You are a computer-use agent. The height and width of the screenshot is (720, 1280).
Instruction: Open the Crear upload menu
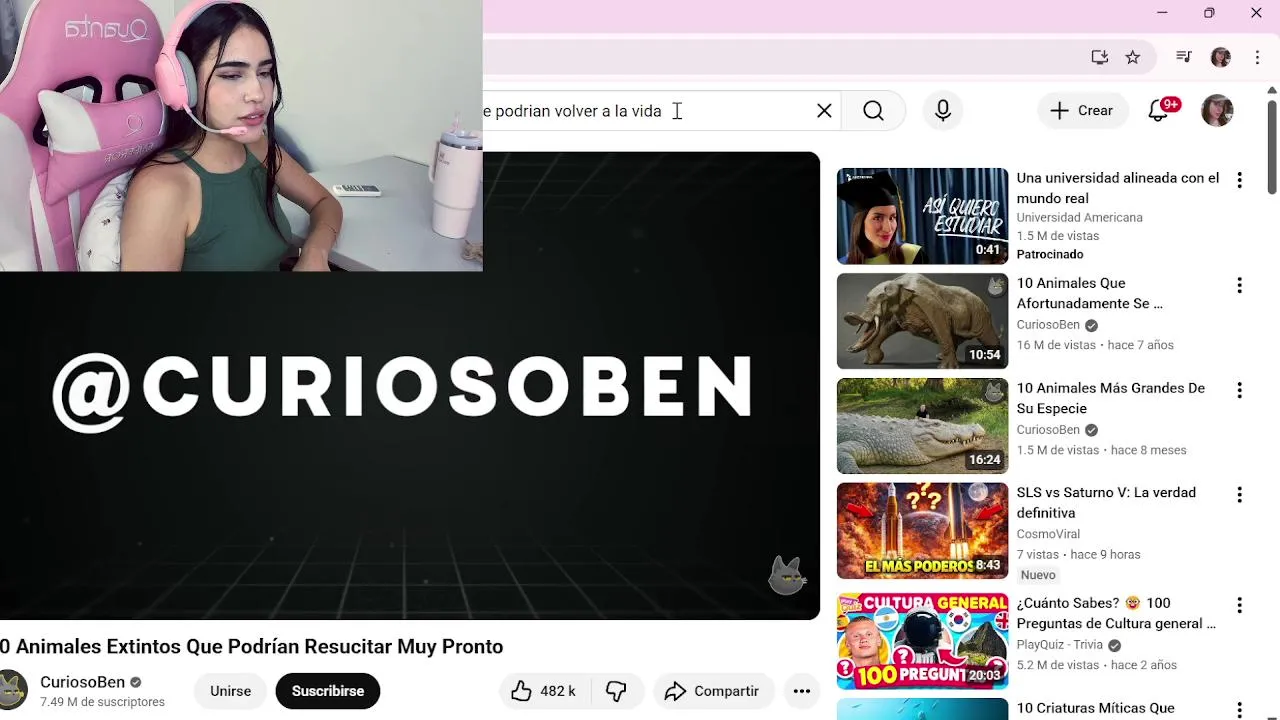1081,111
